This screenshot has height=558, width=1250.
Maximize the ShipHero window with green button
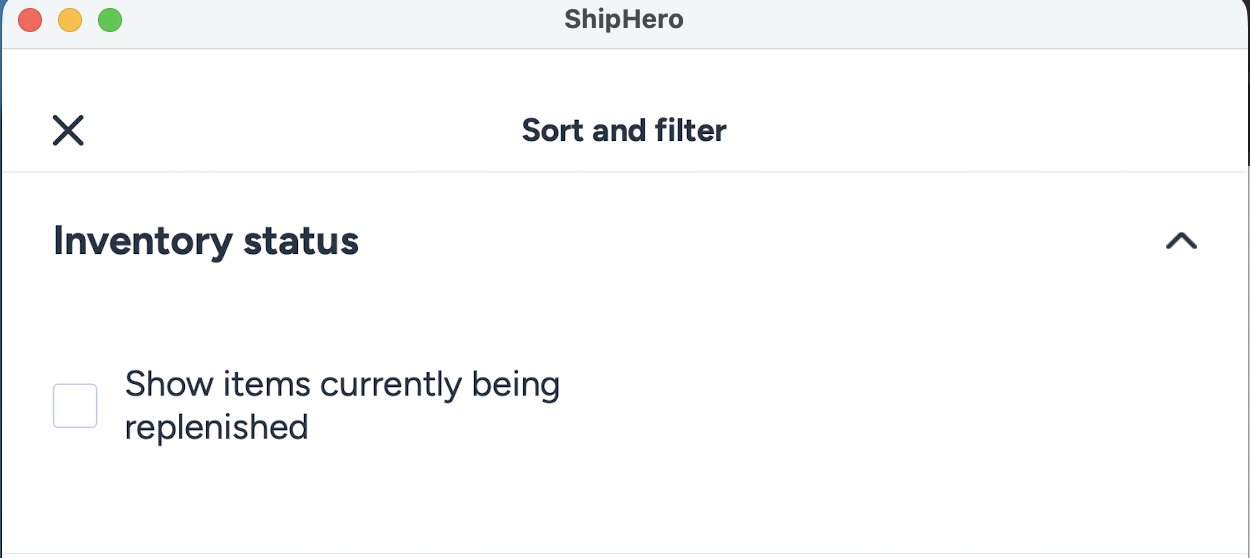coord(110,20)
